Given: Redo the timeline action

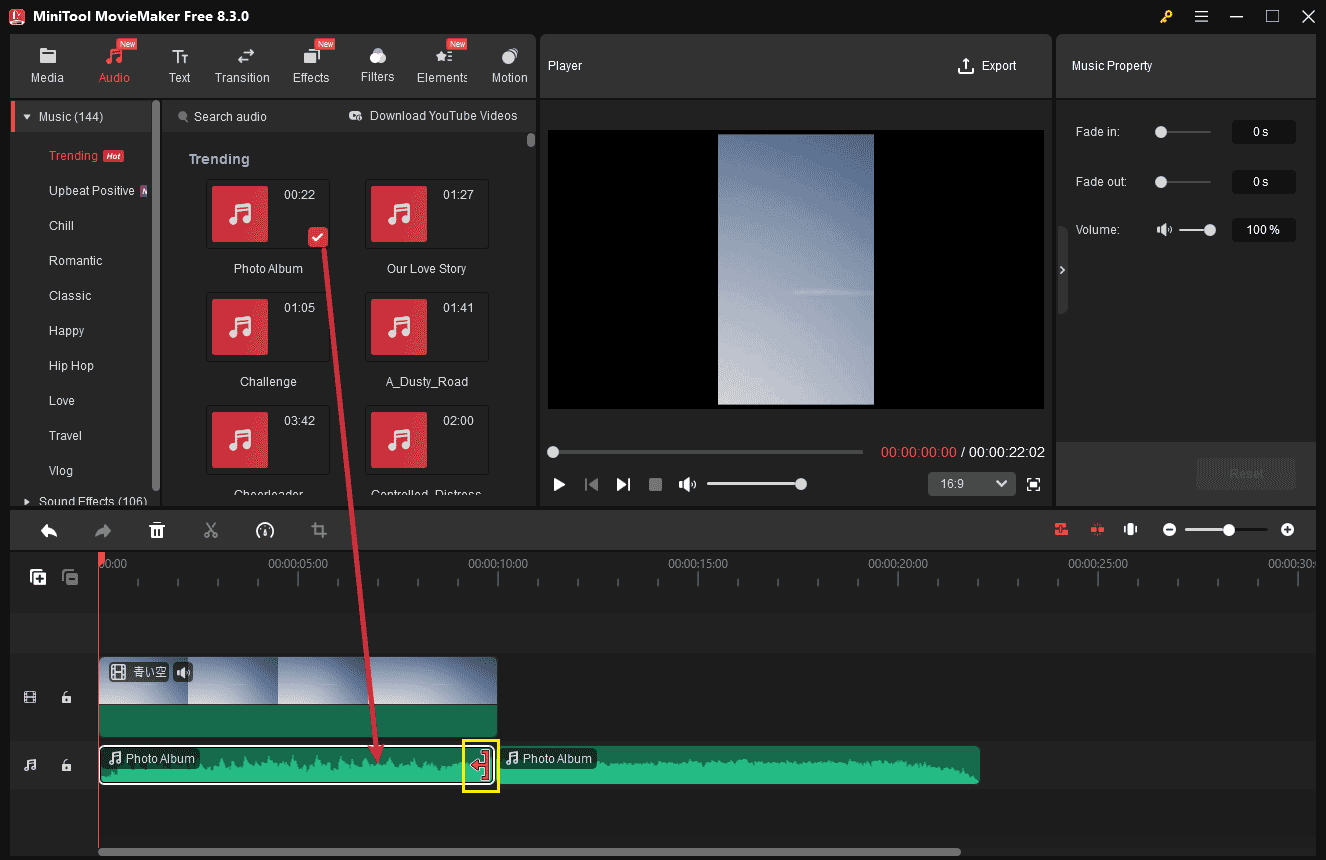Looking at the screenshot, I should point(103,530).
